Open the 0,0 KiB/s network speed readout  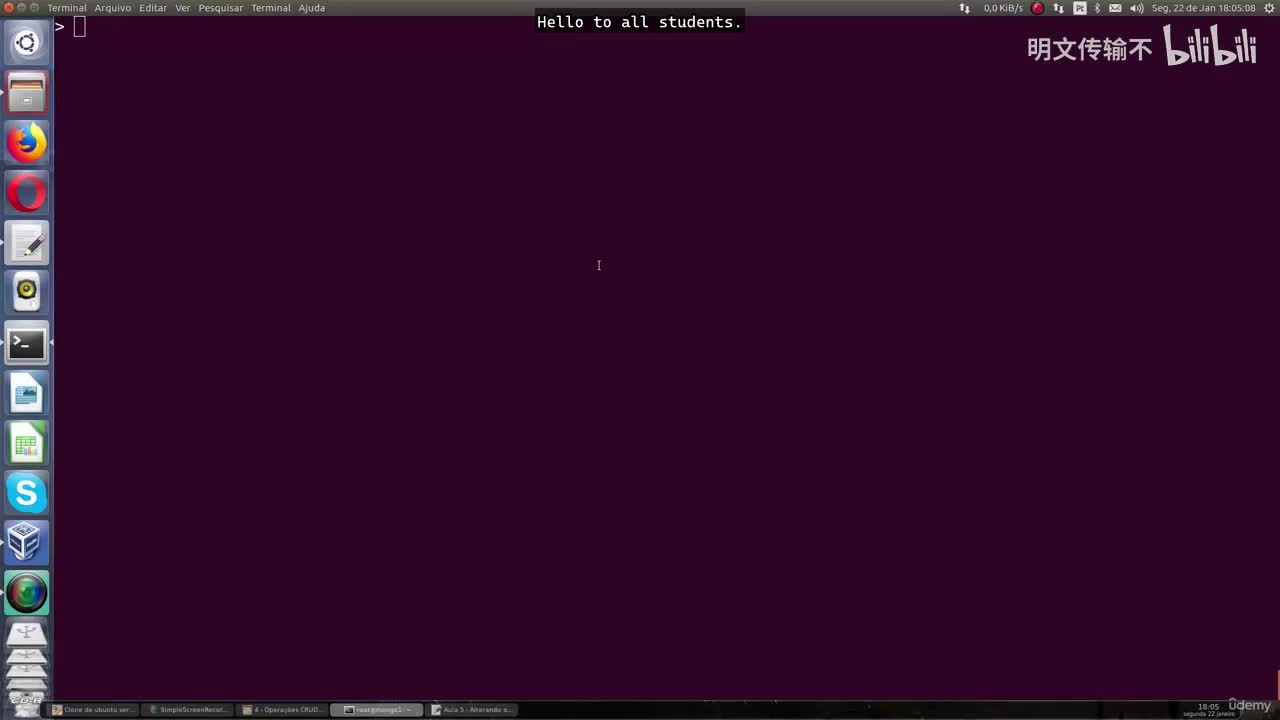pos(1003,8)
